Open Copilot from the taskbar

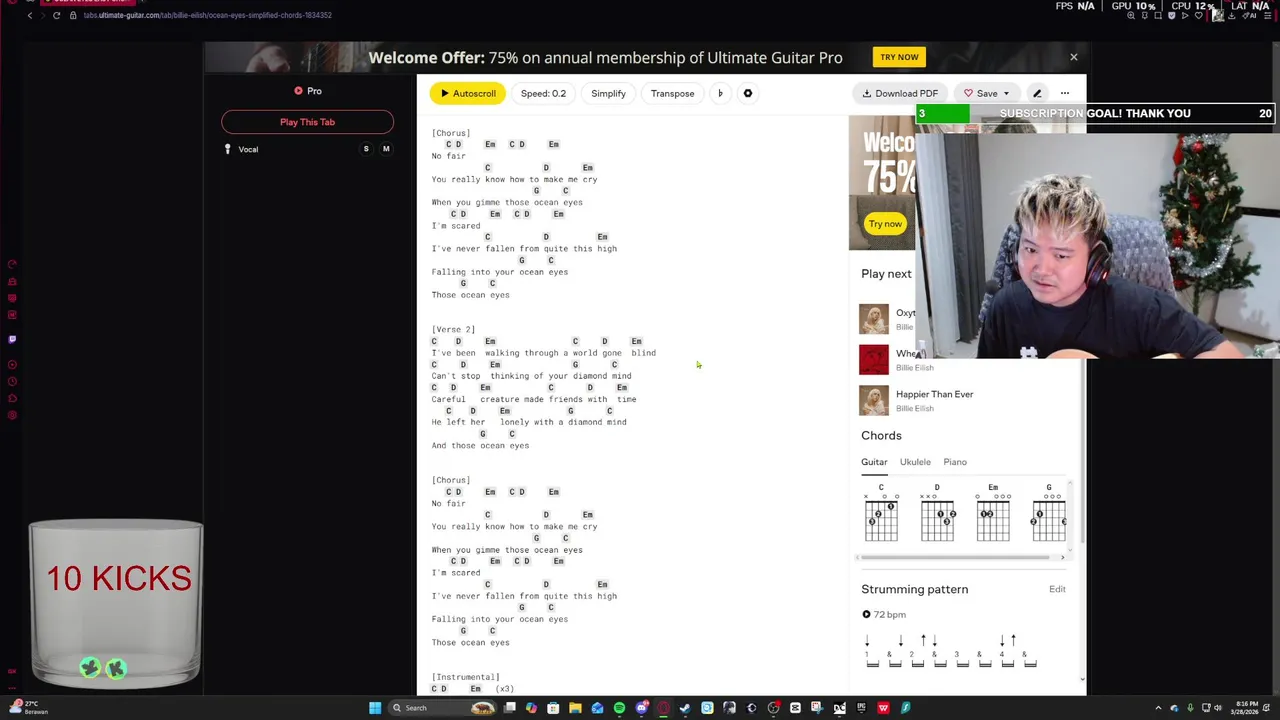[x=531, y=708]
